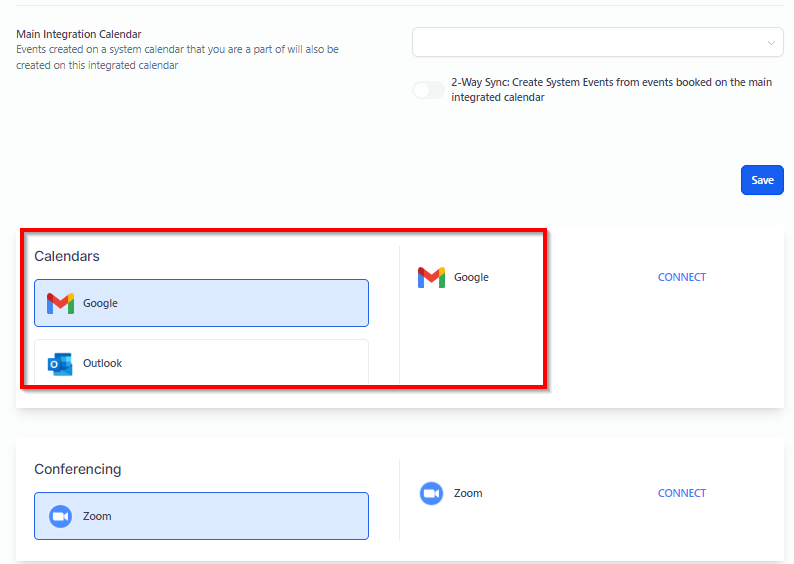Screen dimensions: 794x564
Task: Select the Zoom entry under Conferencing
Action: click(x=201, y=516)
